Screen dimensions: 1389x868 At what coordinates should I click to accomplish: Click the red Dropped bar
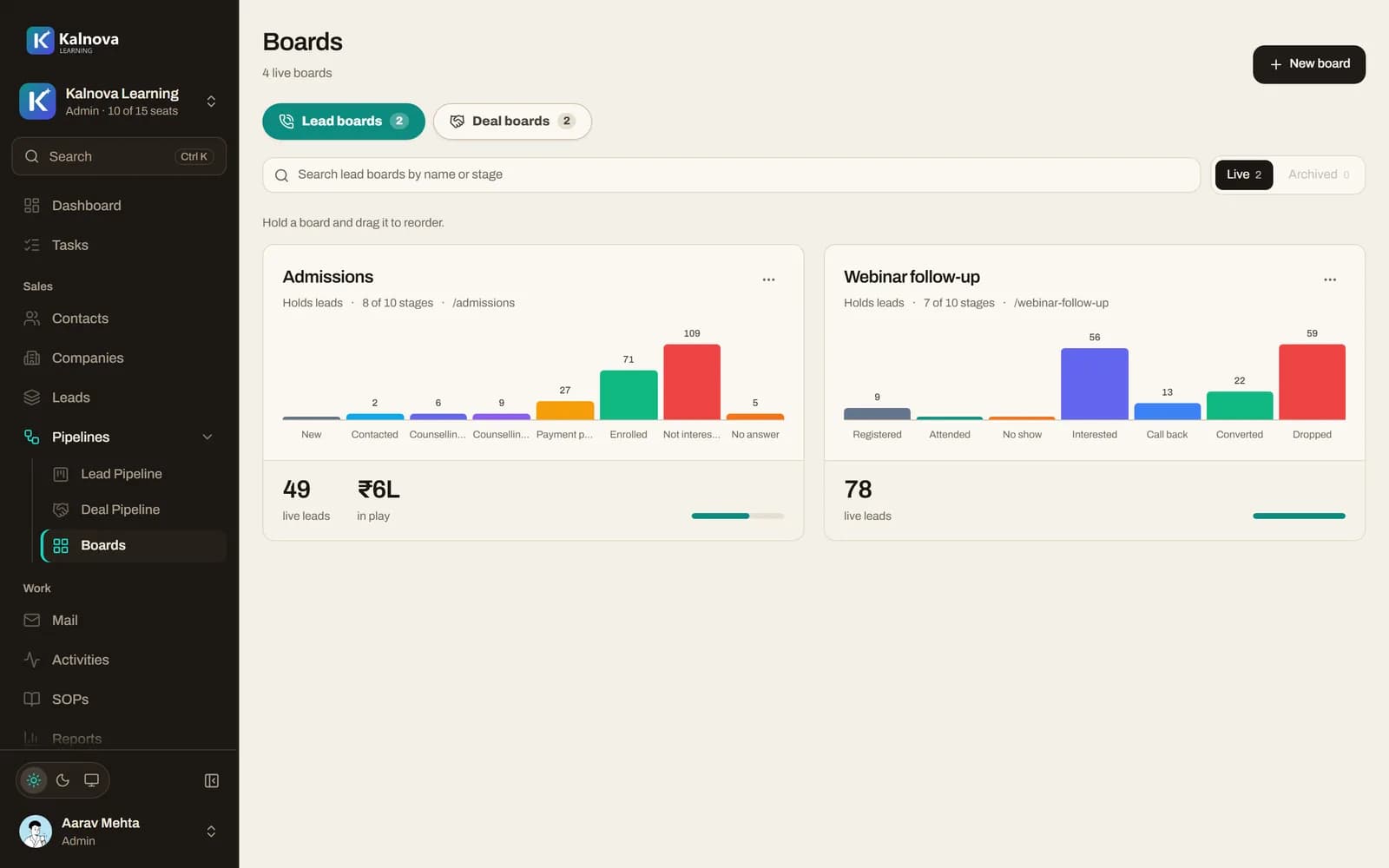click(1312, 382)
